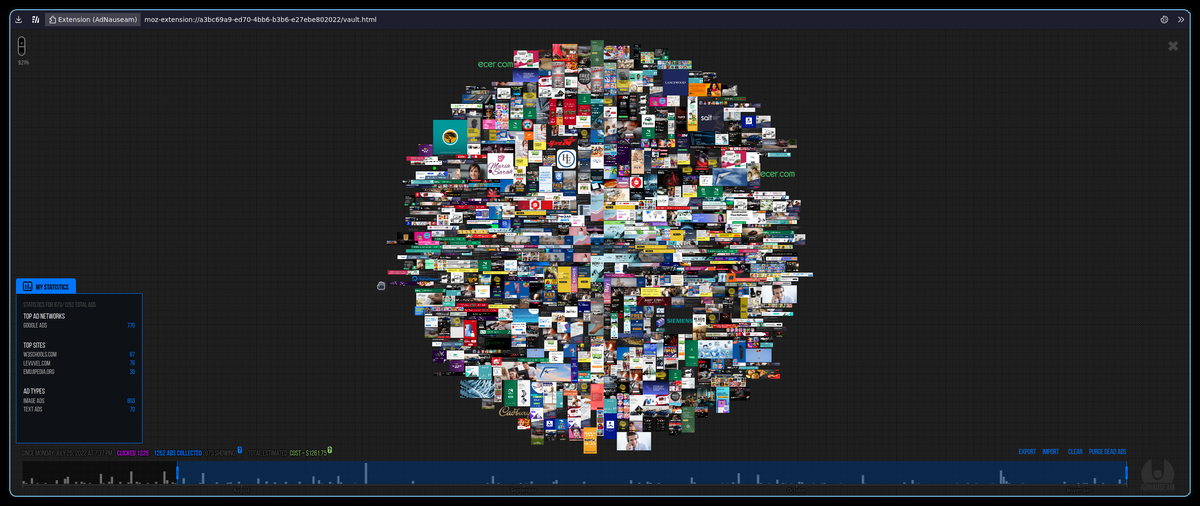1200x506 pixels.
Task: Open the library sidebar icon beside downloads
Action: click(35, 19)
